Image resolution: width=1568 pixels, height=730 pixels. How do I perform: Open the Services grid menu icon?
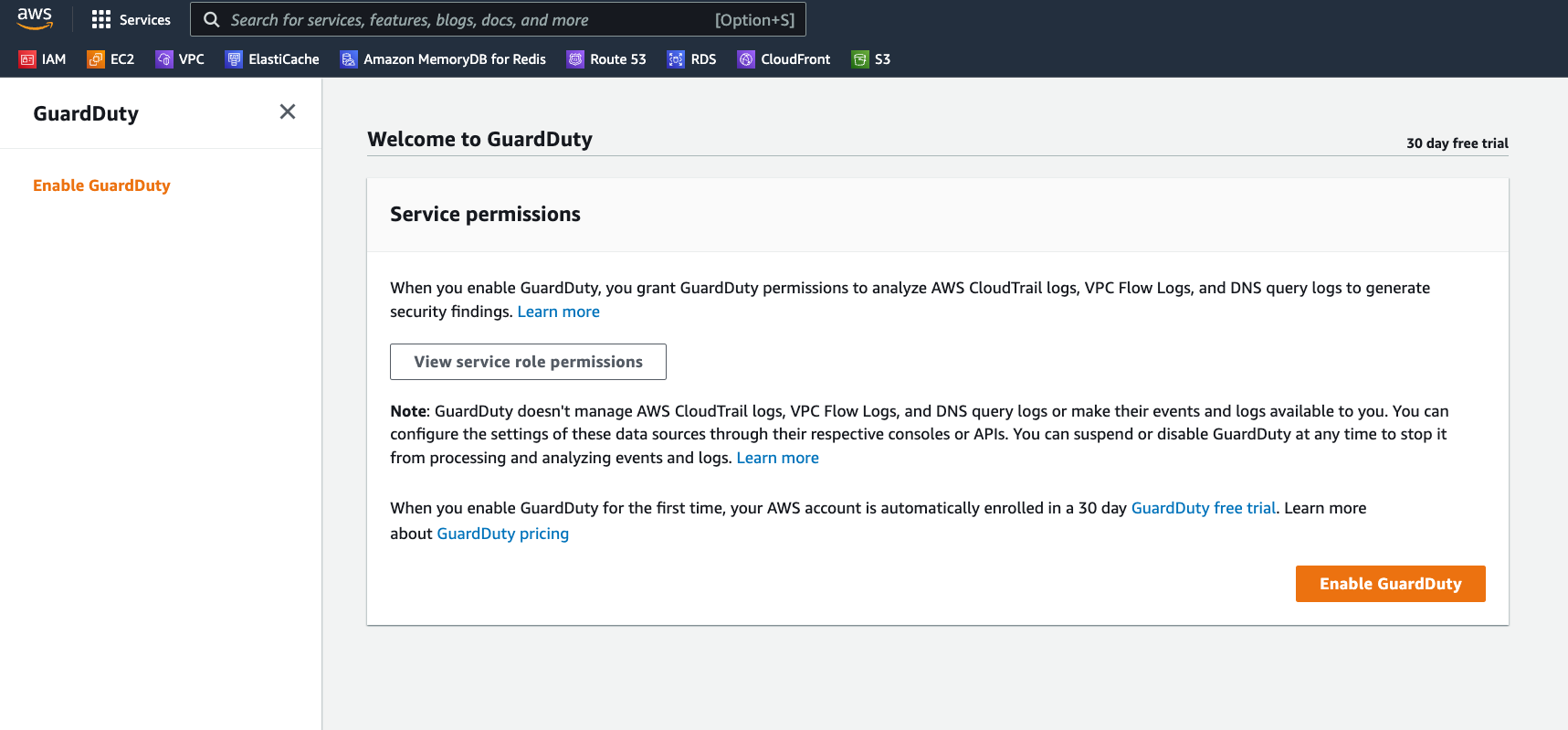(101, 20)
